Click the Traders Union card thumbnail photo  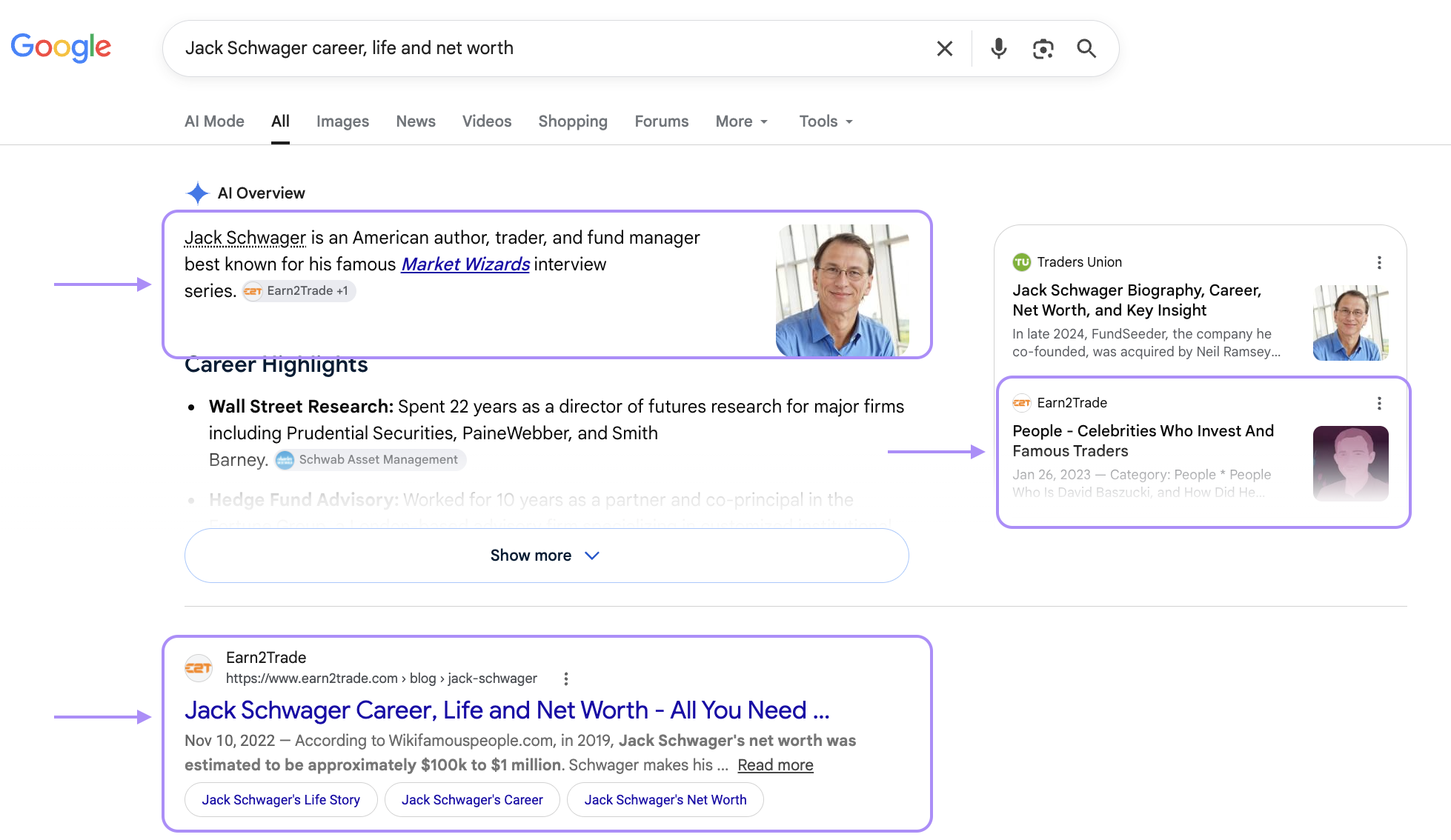(1350, 323)
